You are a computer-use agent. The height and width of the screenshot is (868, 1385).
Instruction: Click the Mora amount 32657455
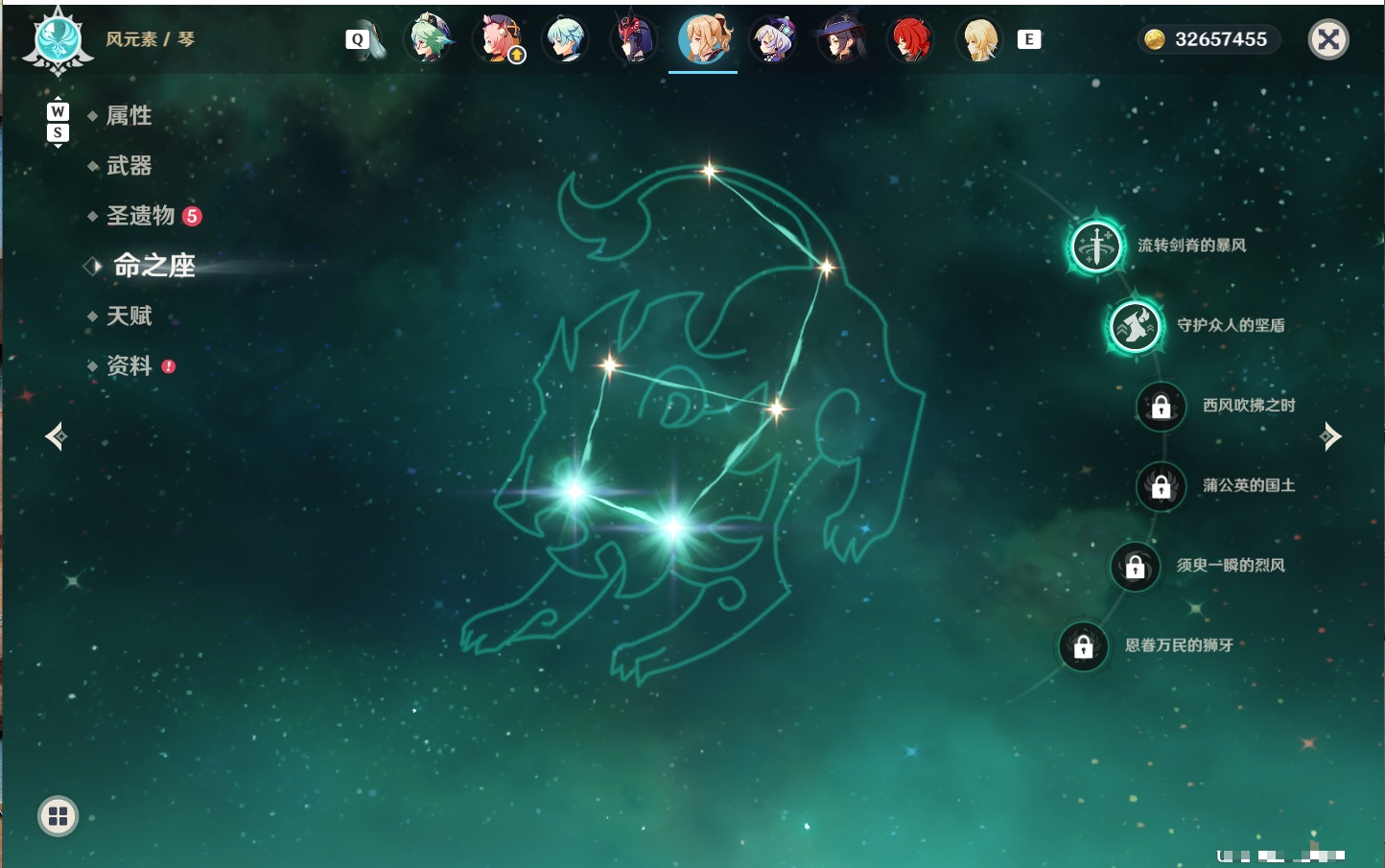pyautogui.click(x=1221, y=39)
